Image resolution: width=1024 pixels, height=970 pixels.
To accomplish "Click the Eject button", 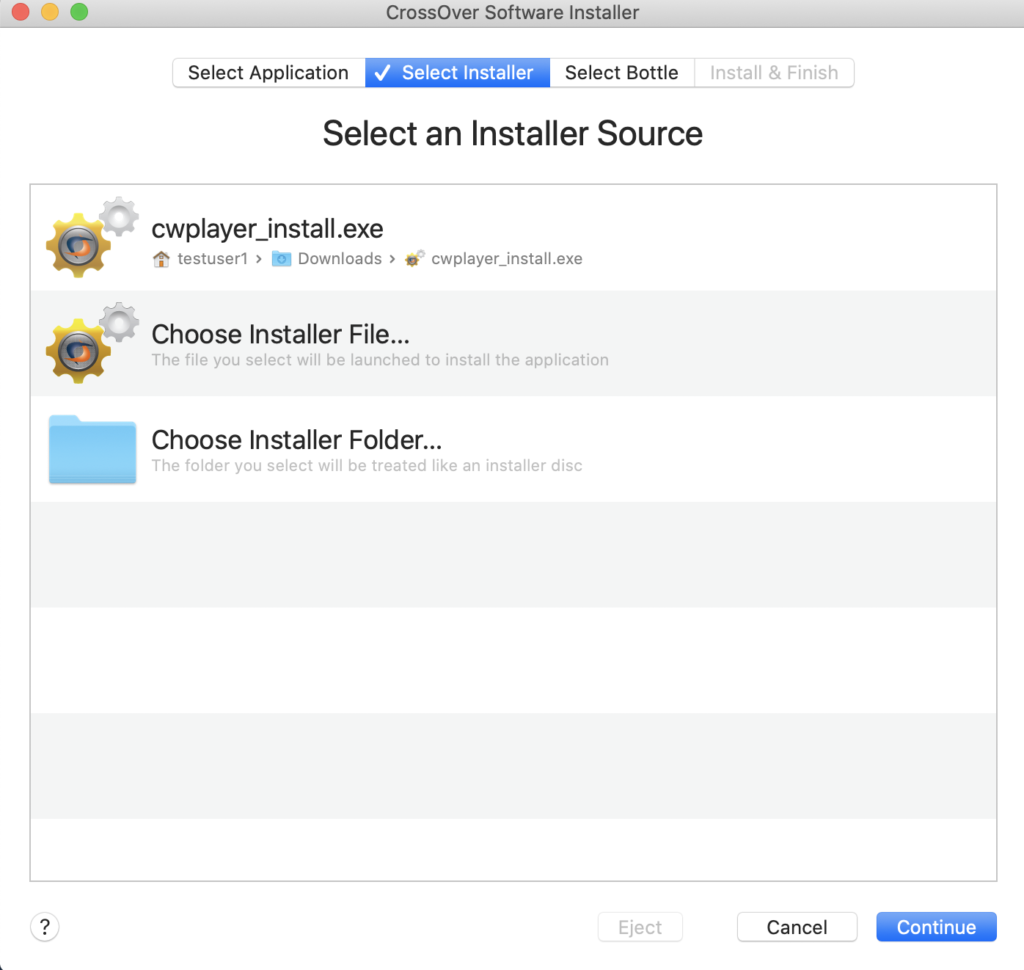I will coord(640,927).
